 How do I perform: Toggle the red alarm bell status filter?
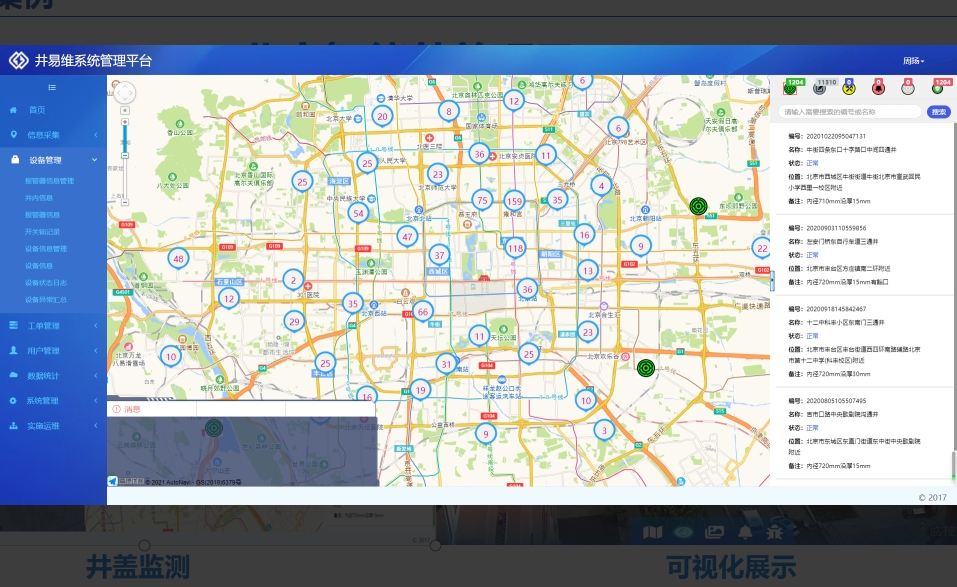click(878, 87)
